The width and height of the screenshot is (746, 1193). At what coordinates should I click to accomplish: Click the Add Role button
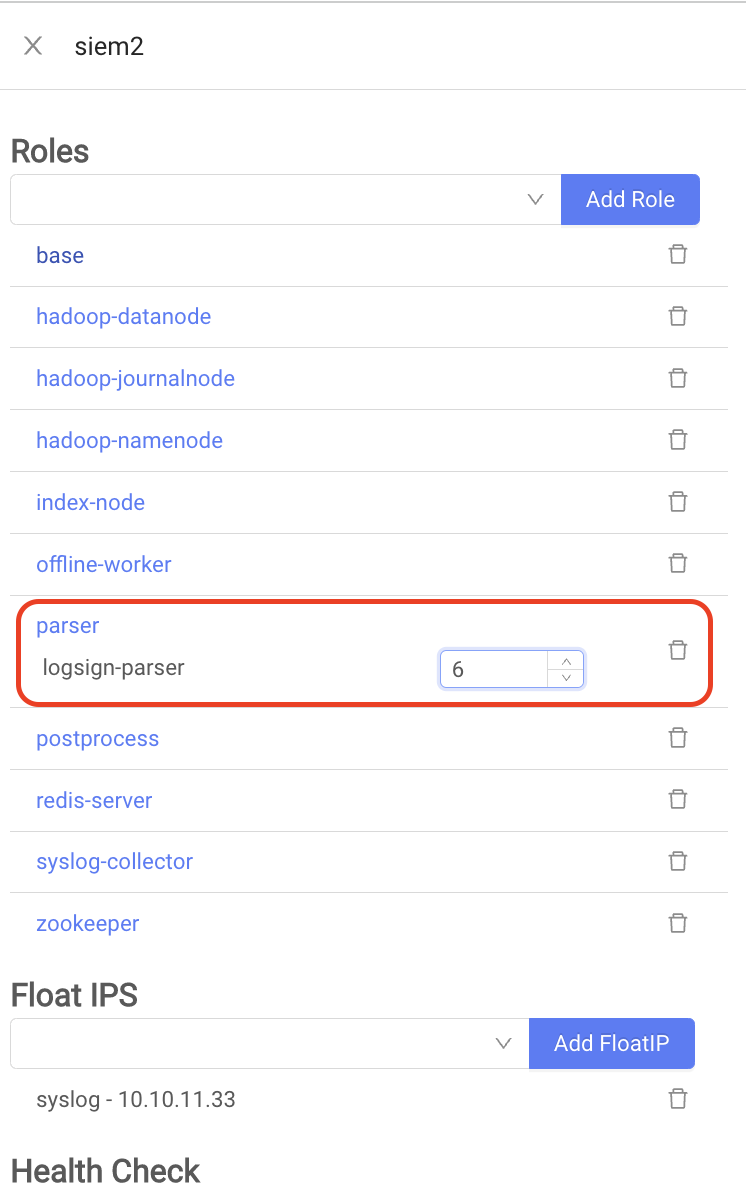point(630,199)
